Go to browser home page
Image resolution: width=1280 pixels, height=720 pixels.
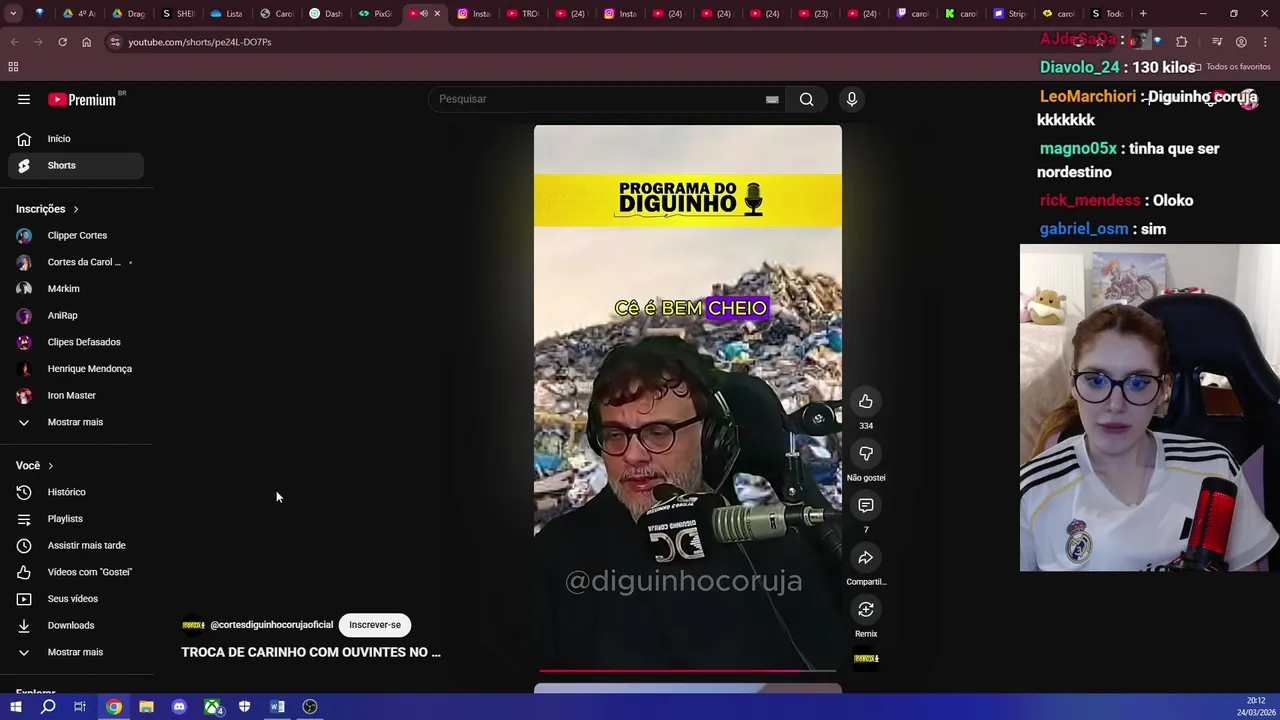coord(86,42)
